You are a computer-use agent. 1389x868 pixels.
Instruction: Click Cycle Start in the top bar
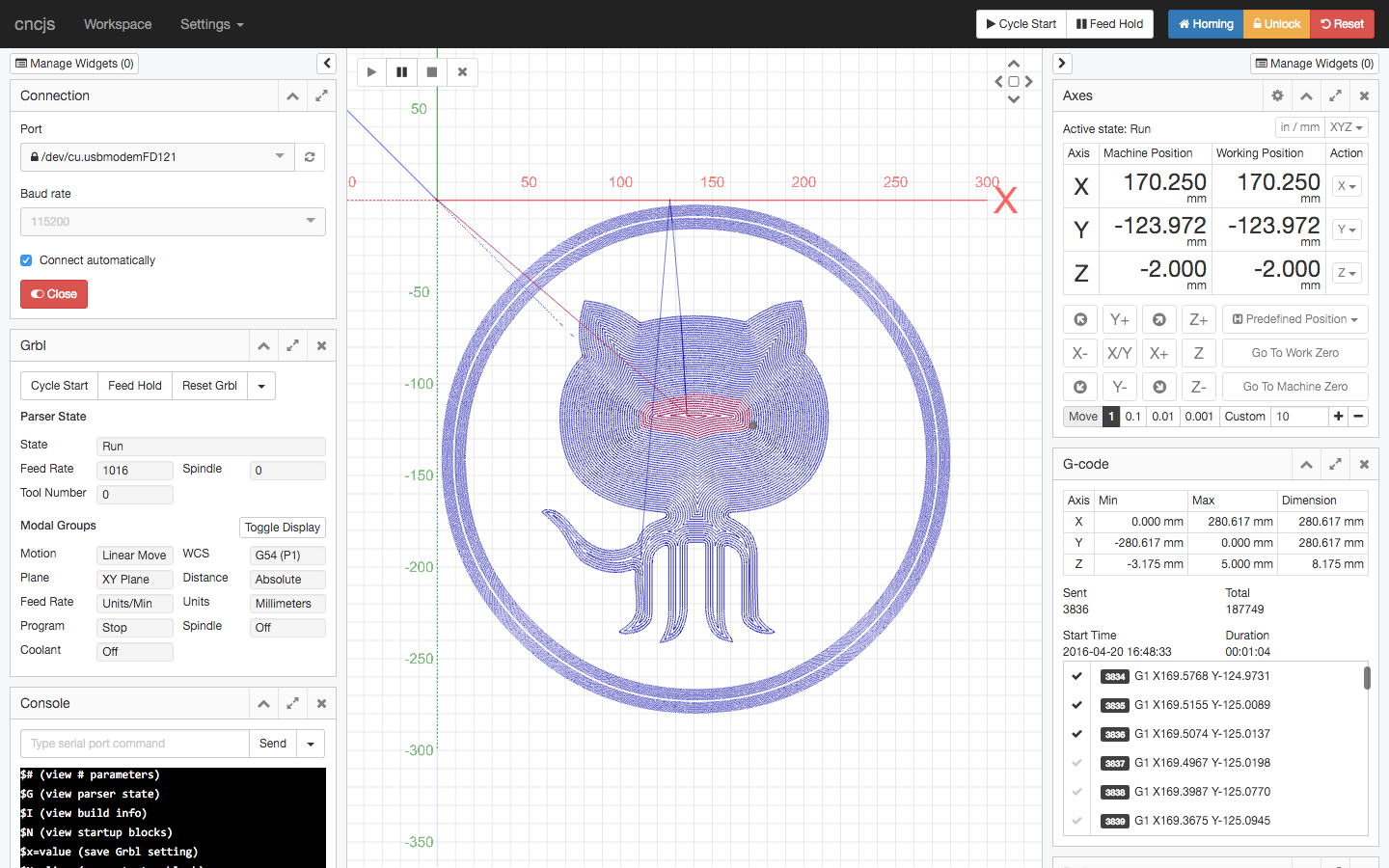(x=1021, y=24)
